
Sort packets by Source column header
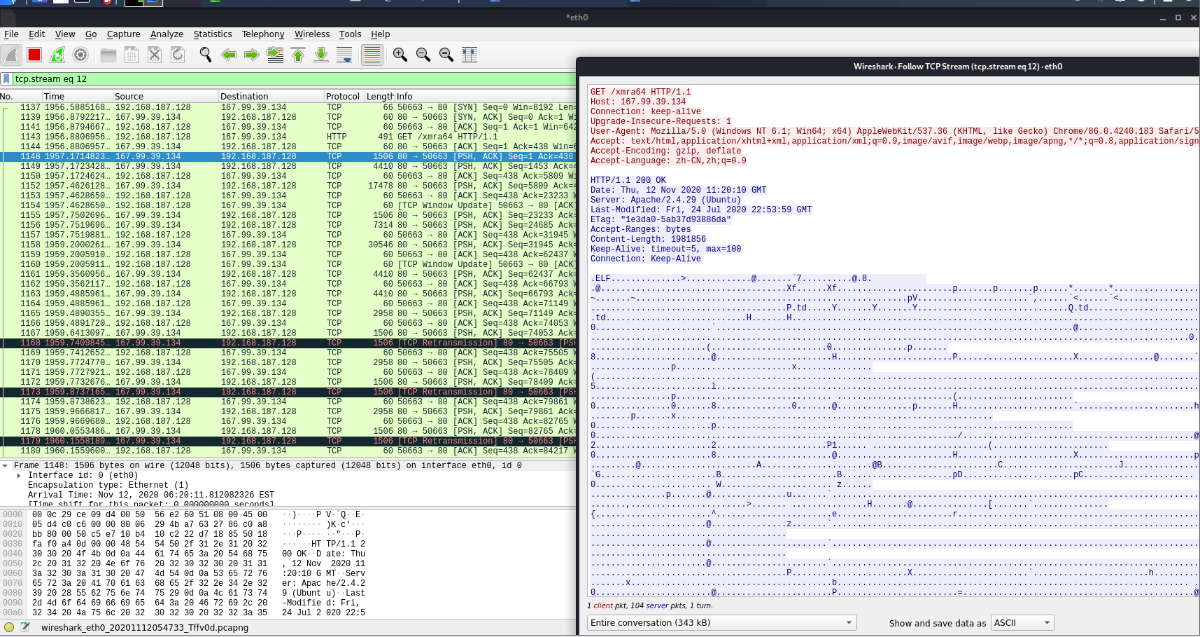pos(165,96)
